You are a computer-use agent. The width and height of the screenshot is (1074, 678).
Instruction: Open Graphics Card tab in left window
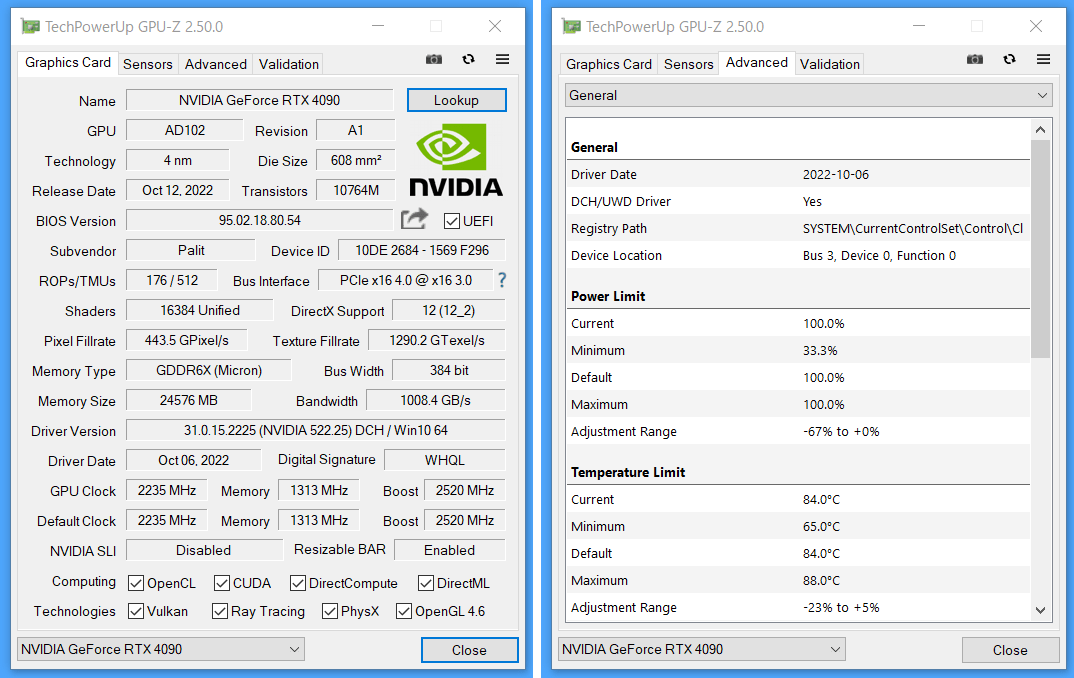(x=68, y=62)
